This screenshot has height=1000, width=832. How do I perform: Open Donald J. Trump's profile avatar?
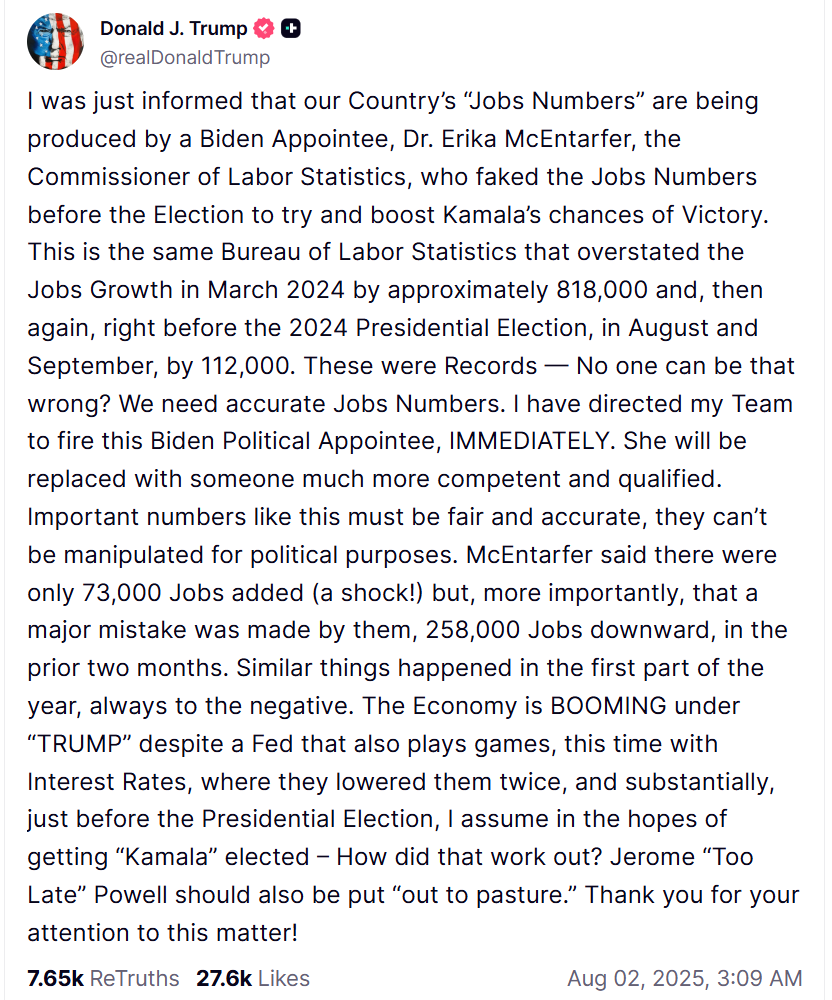click(x=55, y=41)
